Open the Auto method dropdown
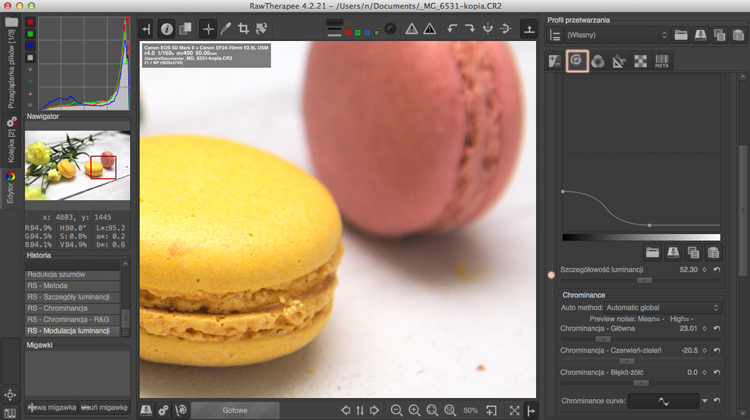Viewport: 750px width, 420px height. [662, 308]
